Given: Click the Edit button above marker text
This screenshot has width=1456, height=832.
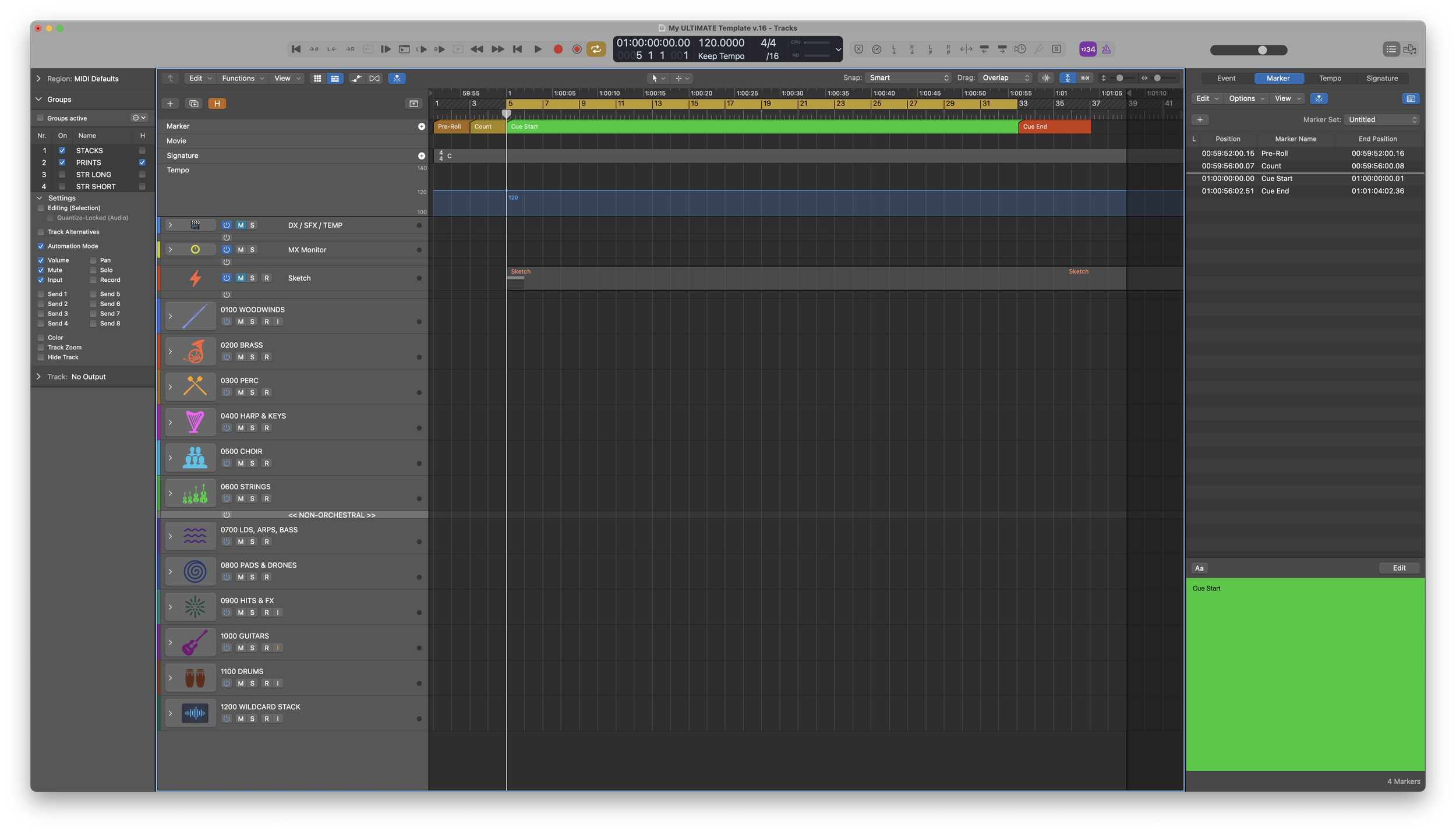Looking at the screenshot, I should click(1398, 568).
